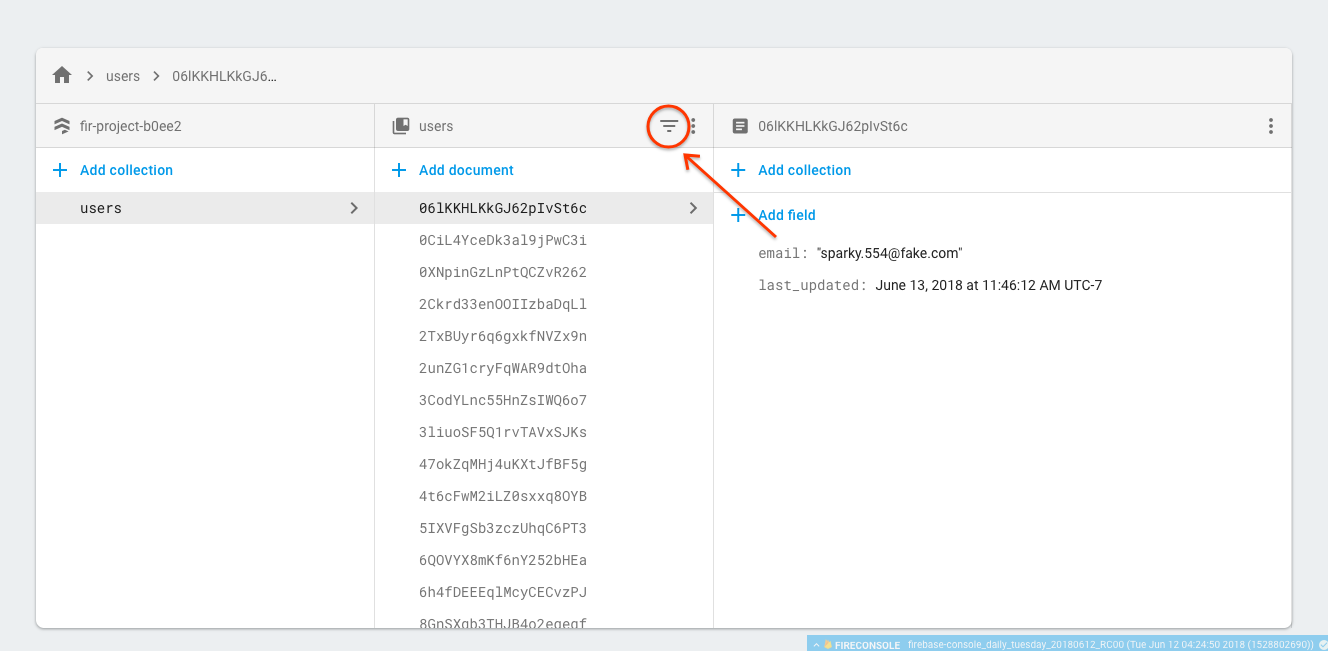
Task: Open the filter icon in users column
Action: [669, 126]
